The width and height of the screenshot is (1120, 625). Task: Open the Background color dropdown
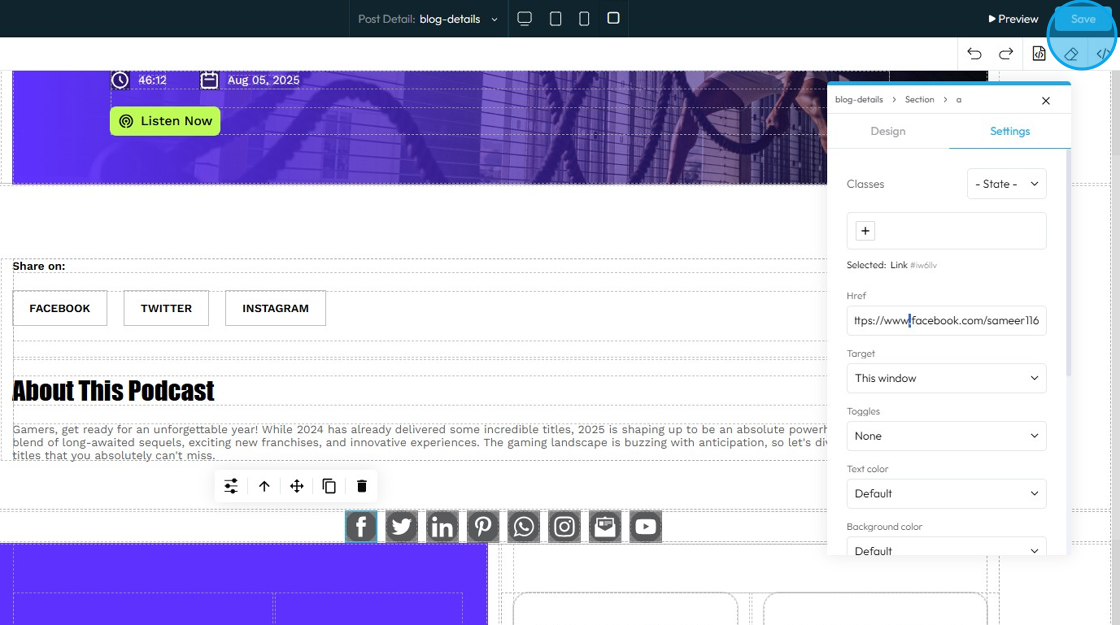pyautogui.click(x=946, y=547)
